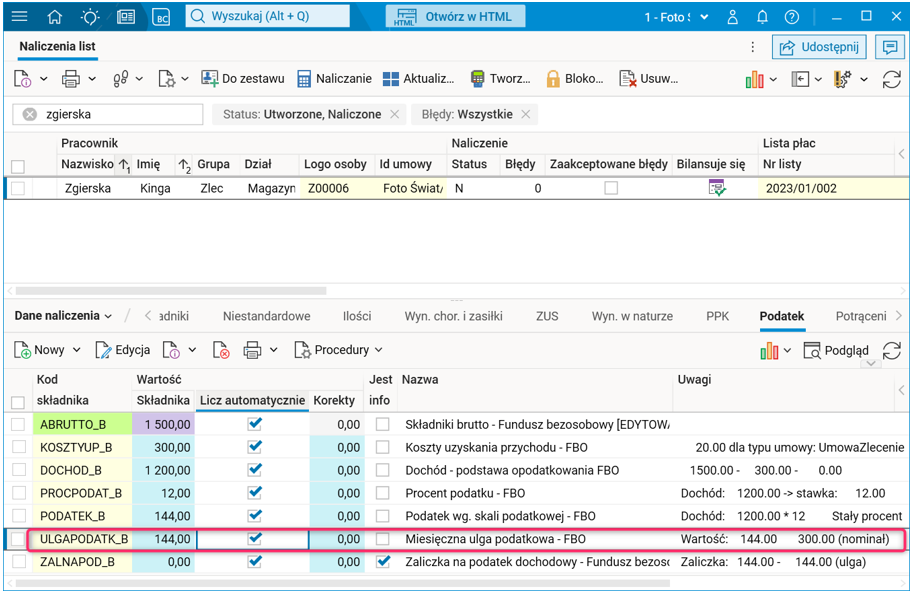Click the Do zestawu icon

[x=210, y=79]
